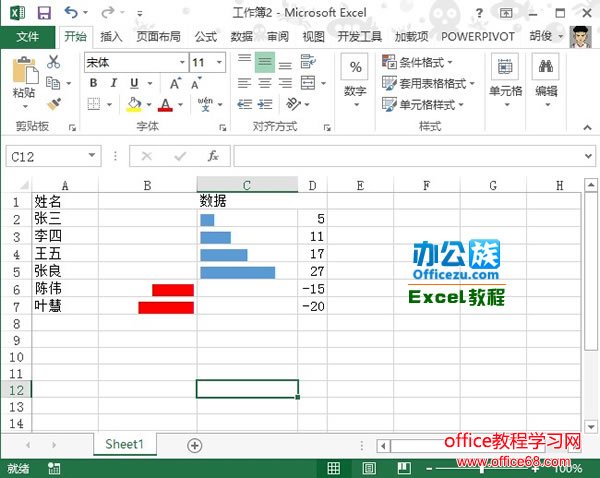Open the 编辑 binoculars icon
The image size is (600, 478).
coord(546,67)
